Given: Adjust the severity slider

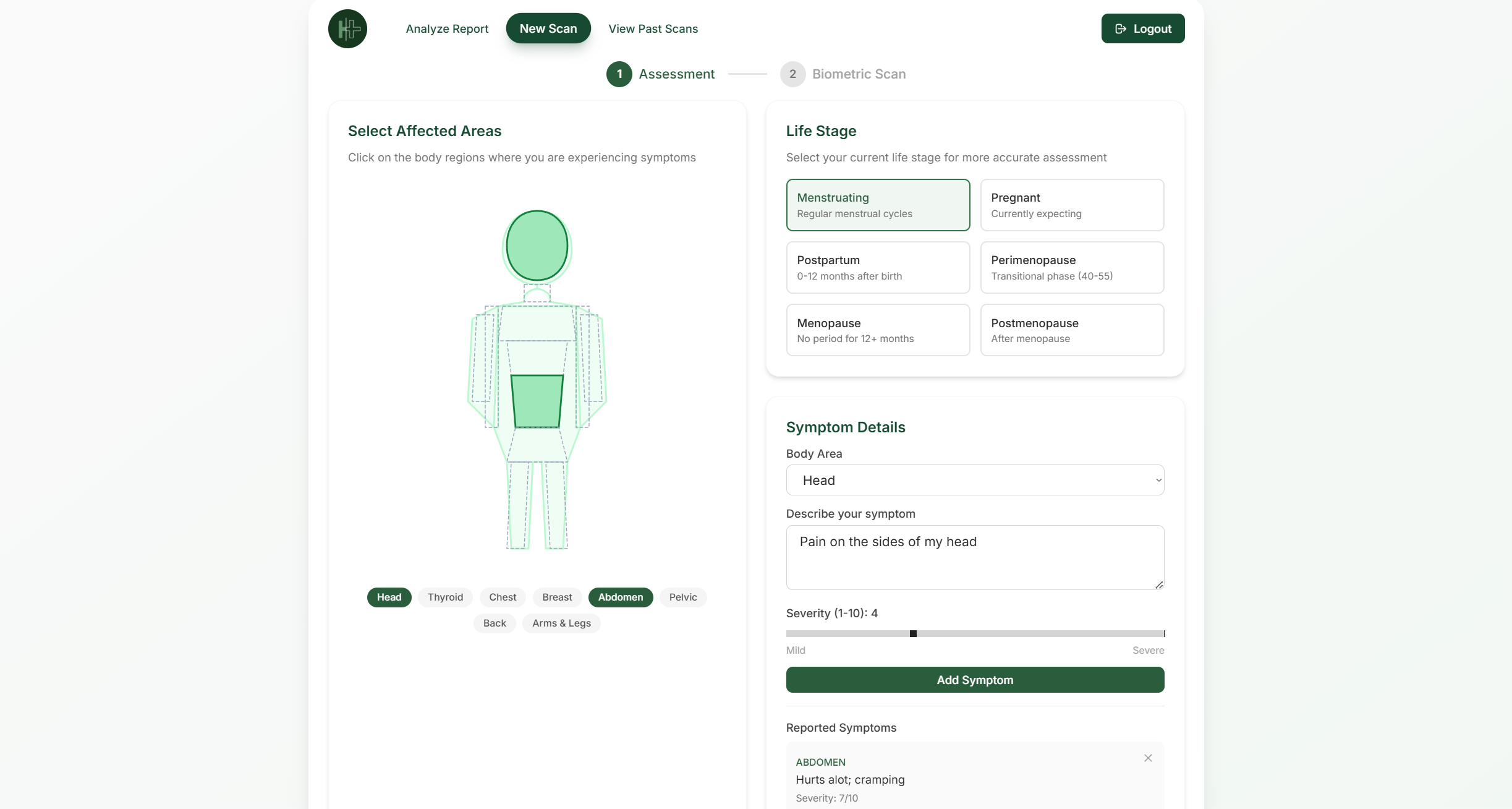Looking at the screenshot, I should (913, 633).
